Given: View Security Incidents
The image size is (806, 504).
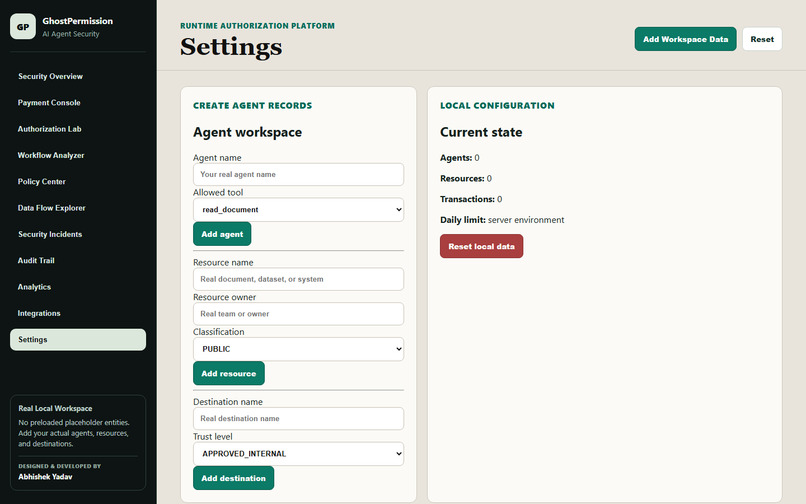Looking at the screenshot, I should (50, 234).
